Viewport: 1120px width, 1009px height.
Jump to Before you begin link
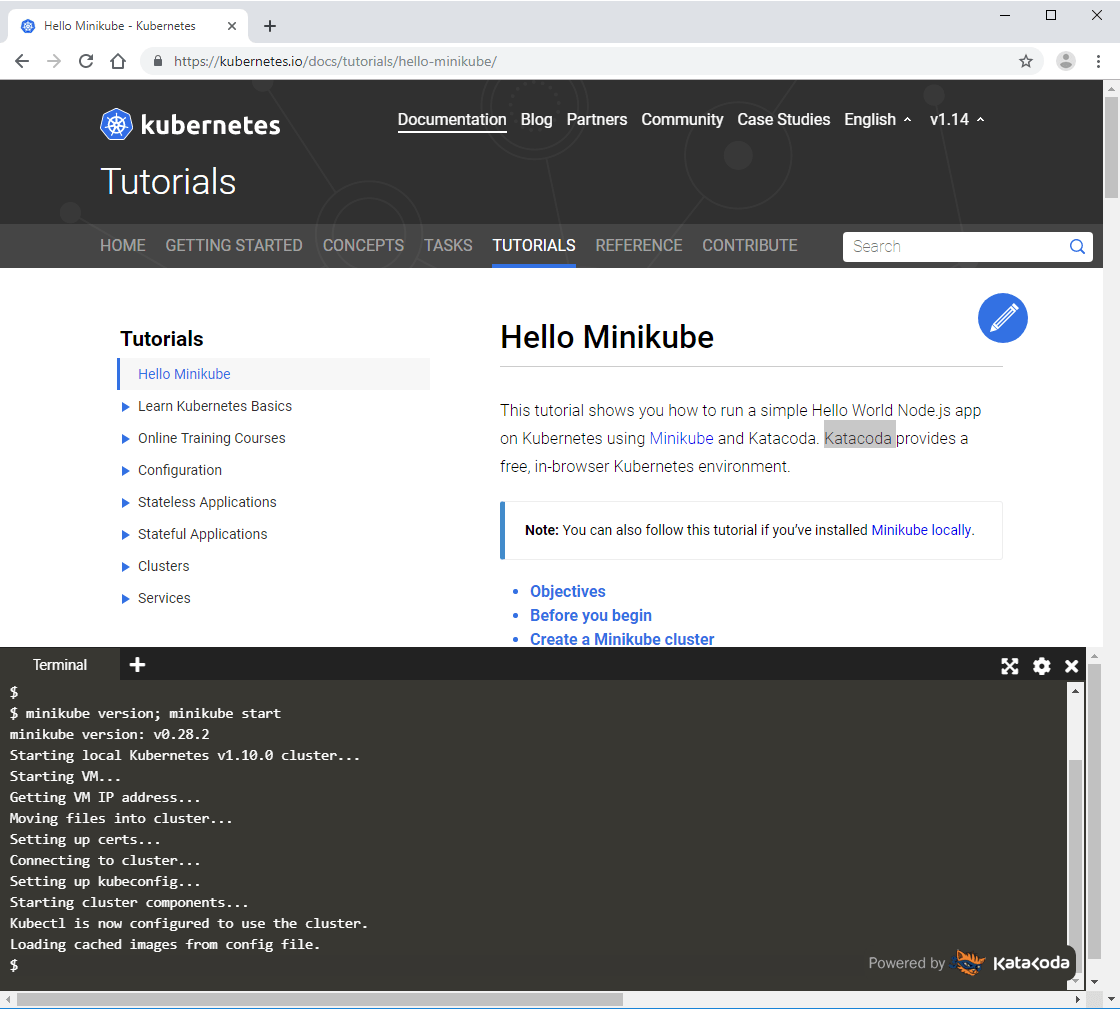click(x=591, y=616)
